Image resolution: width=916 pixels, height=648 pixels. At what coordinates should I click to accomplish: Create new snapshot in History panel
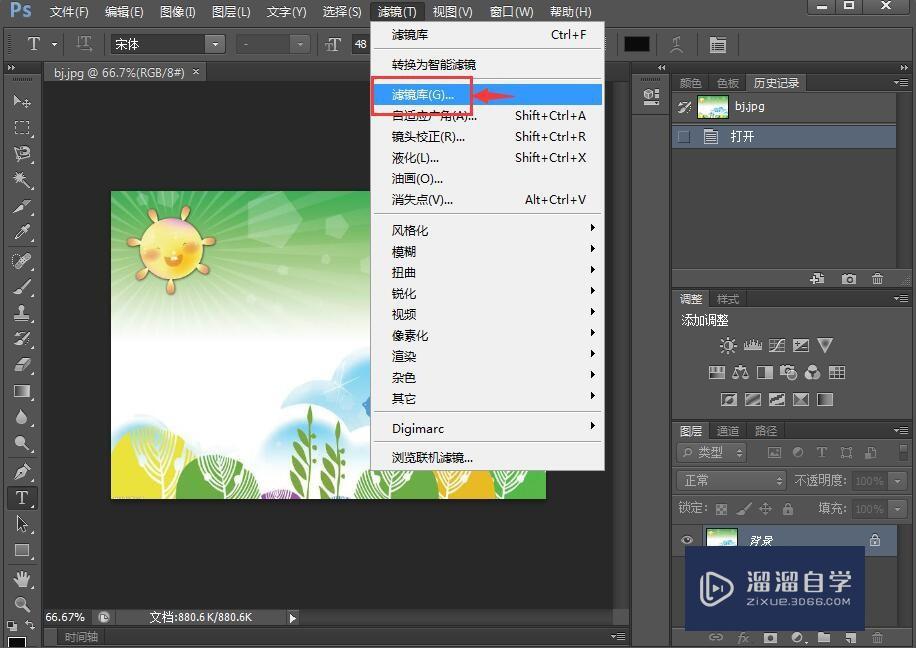[x=848, y=279]
